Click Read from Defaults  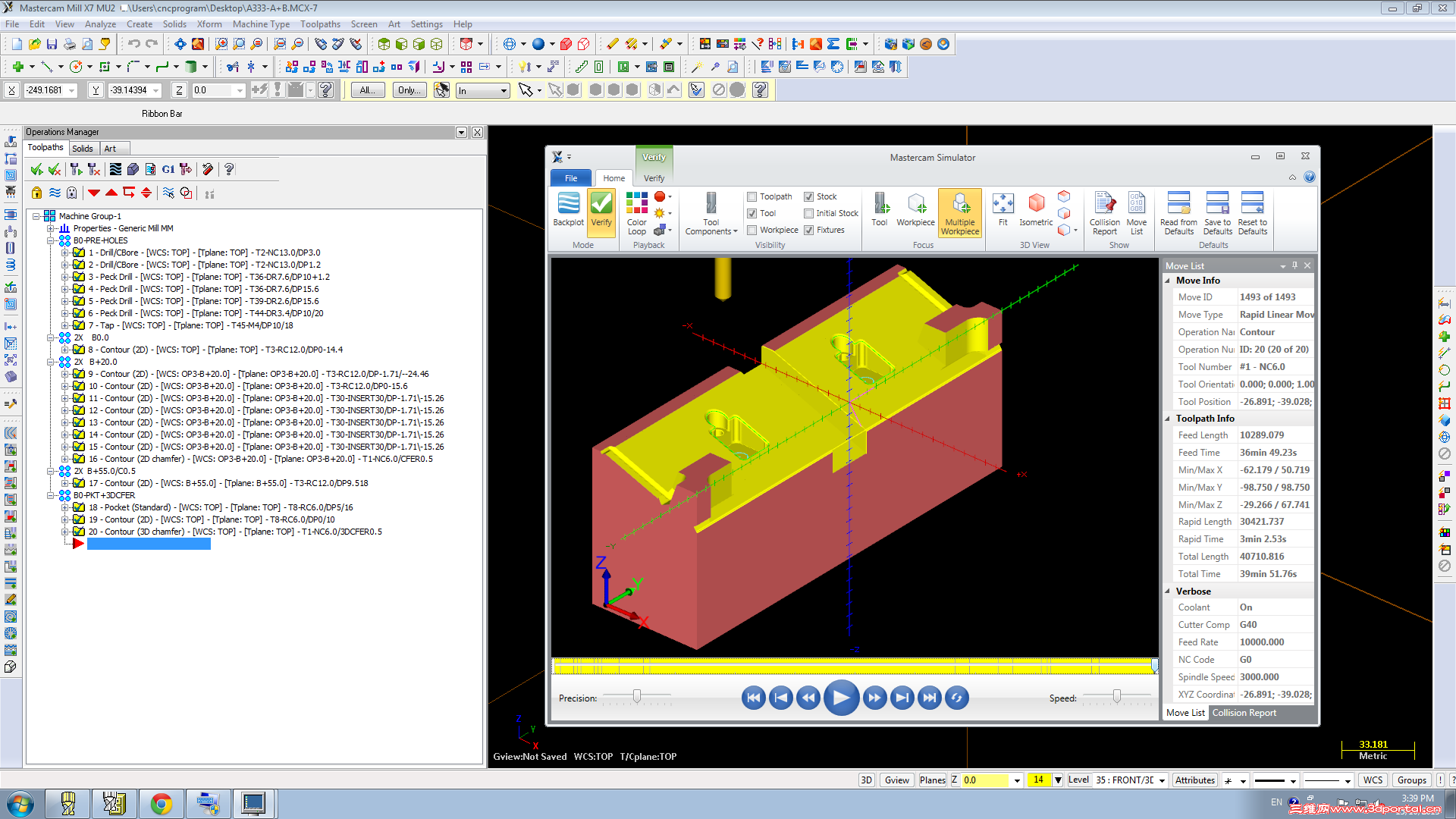(x=1178, y=213)
